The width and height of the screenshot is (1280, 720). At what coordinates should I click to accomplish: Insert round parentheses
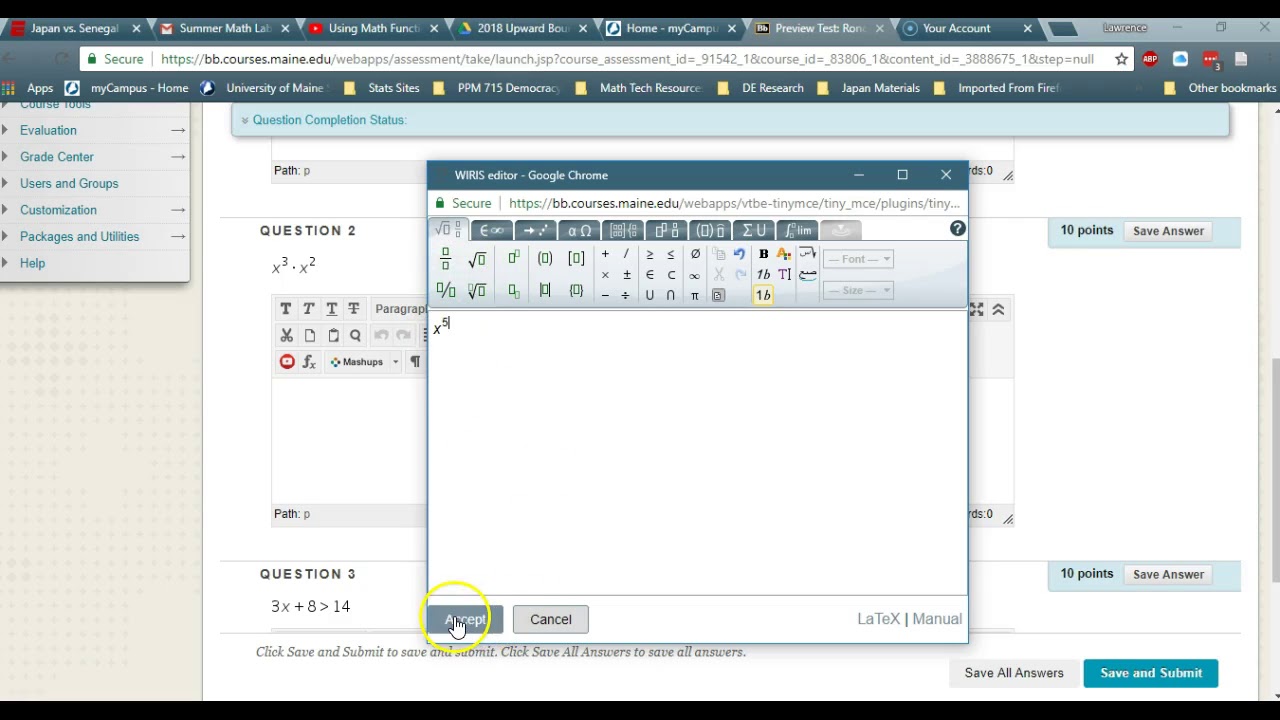point(545,259)
